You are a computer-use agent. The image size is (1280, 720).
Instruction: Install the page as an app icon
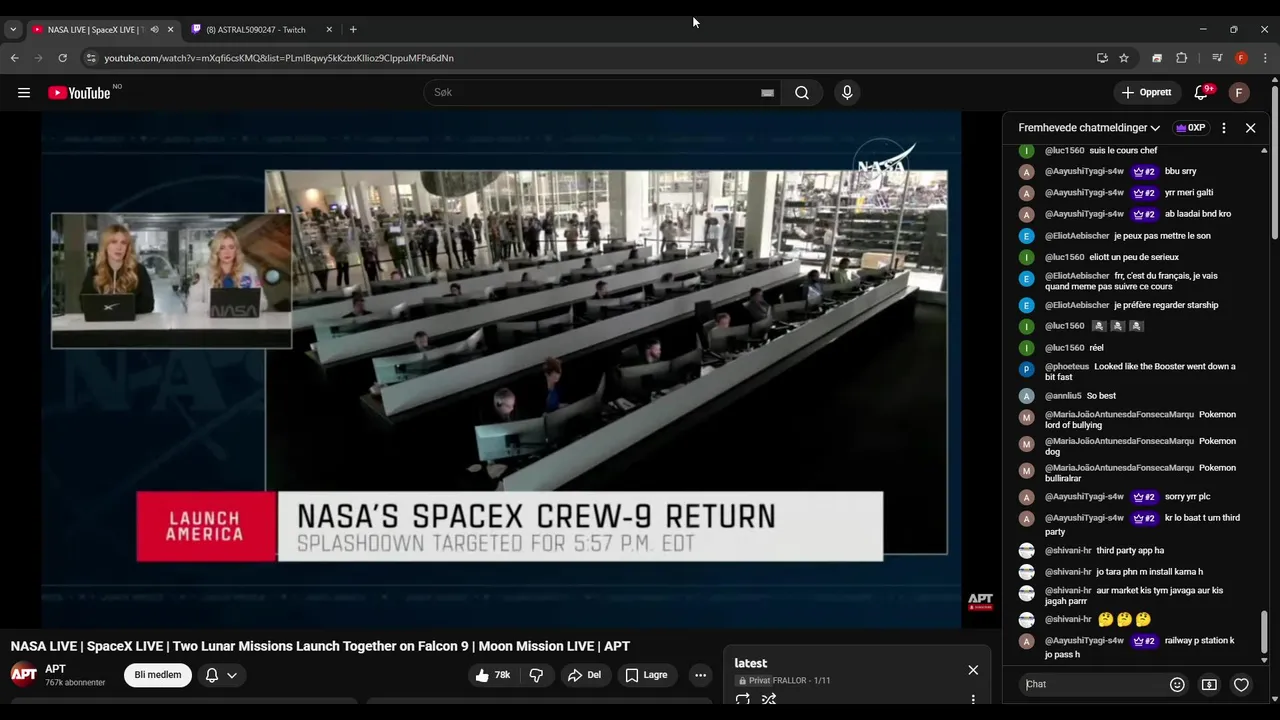tap(1102, 58)
